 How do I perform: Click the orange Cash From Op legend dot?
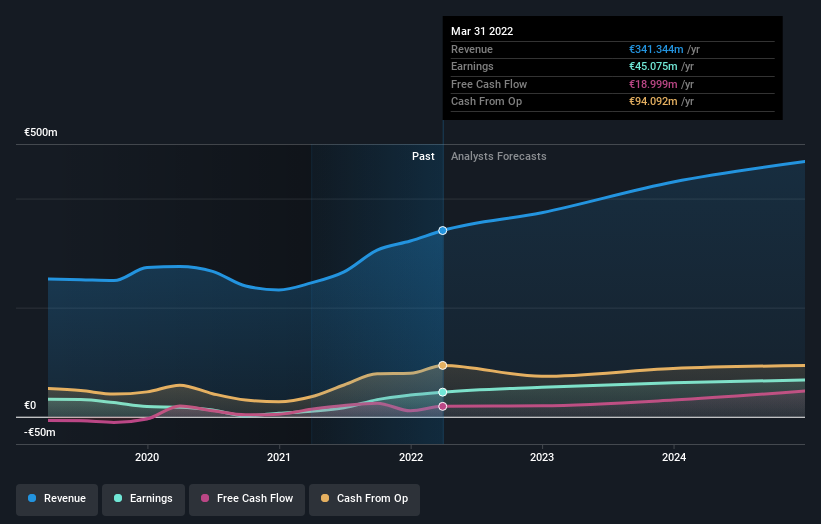(325, 498)
